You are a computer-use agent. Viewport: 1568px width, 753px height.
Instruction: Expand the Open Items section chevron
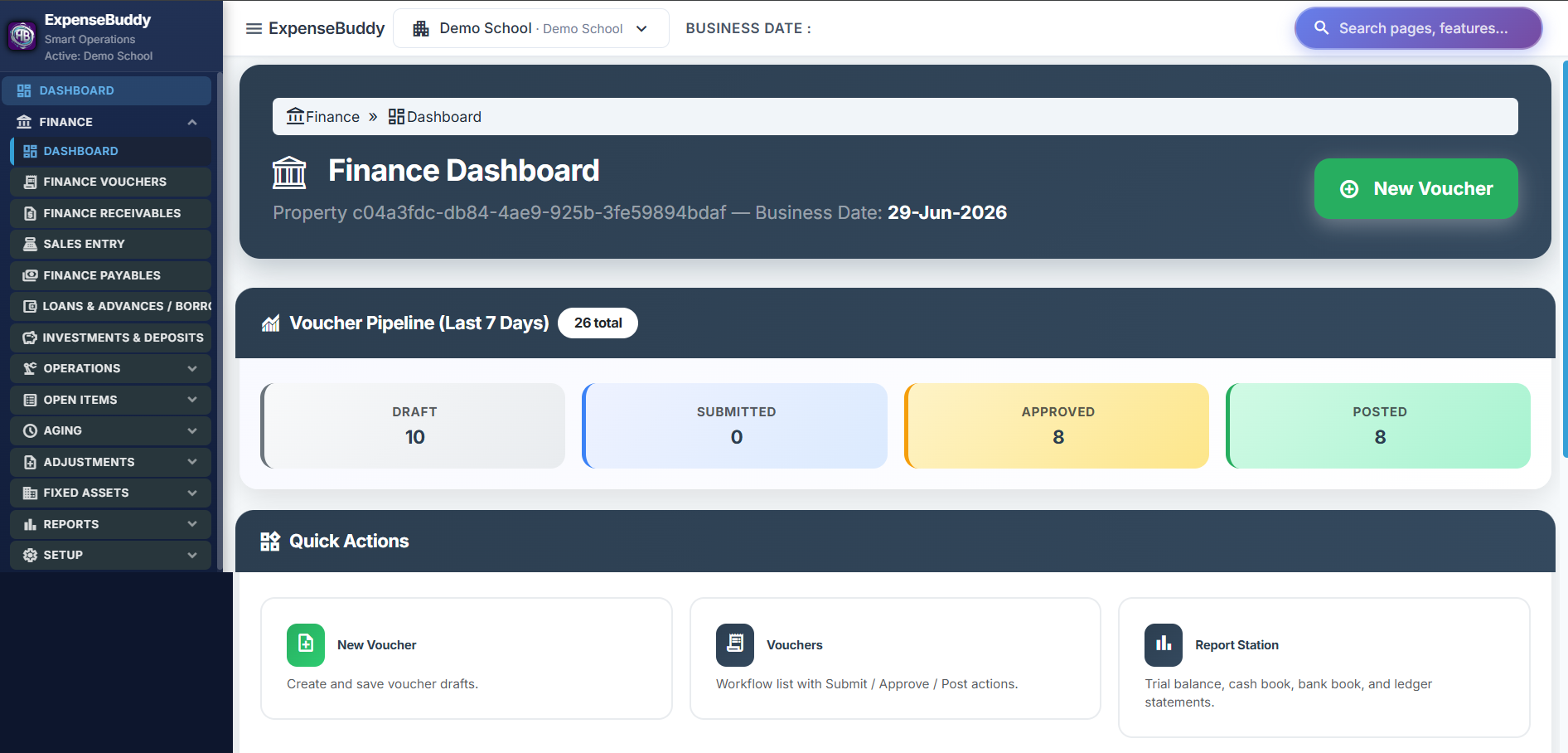(x=192, y=400)
